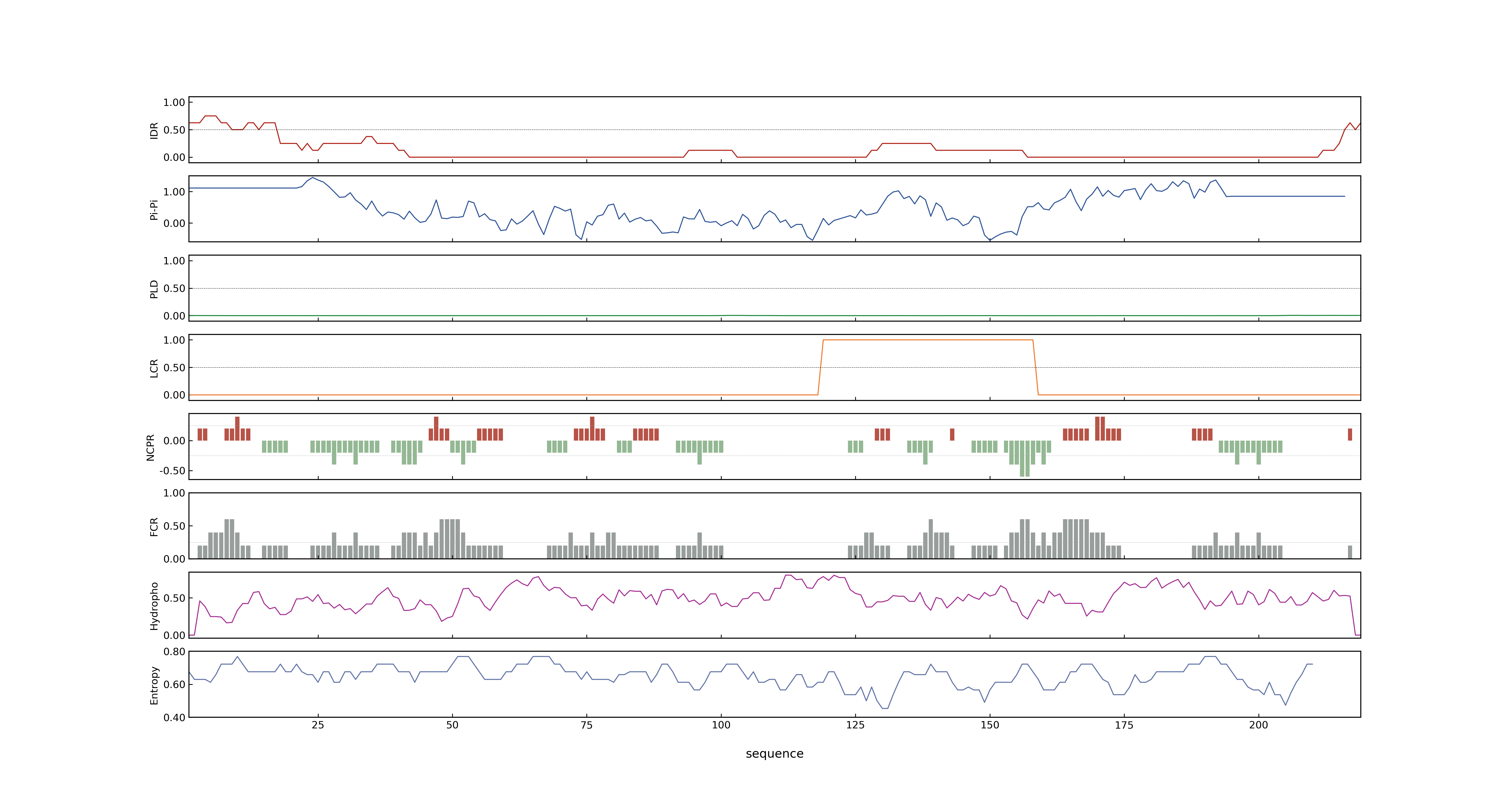Click the 0.40 tick on Entropy axis
1512x806 pixels.
pyautogui.click(x=174, y=717)
